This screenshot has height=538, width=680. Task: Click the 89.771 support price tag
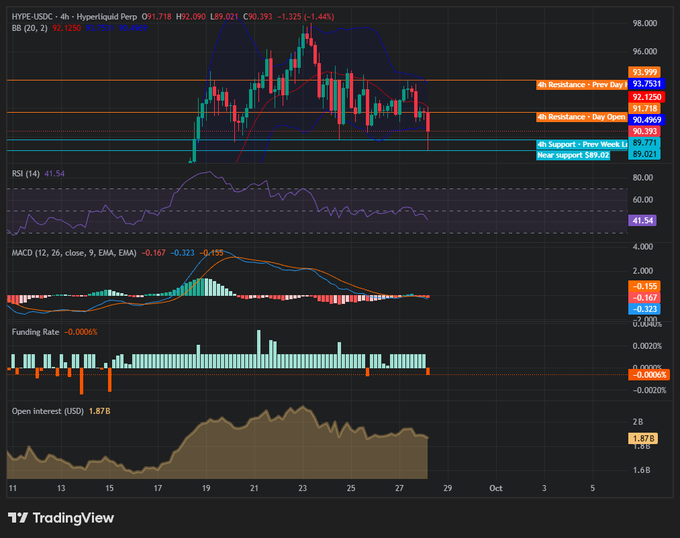(x=644, y=143)
